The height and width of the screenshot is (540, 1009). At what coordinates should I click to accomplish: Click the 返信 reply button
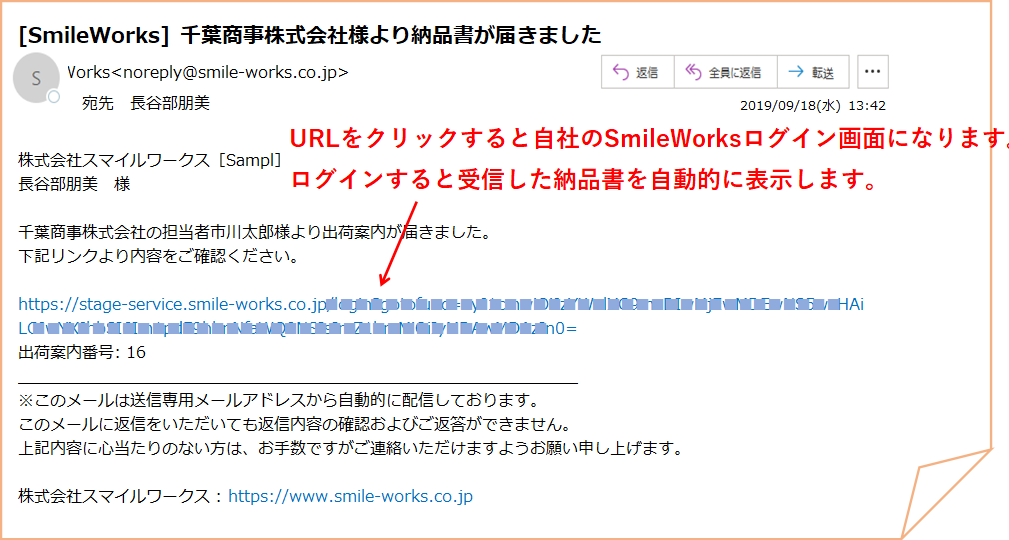(x=638, y=72)
